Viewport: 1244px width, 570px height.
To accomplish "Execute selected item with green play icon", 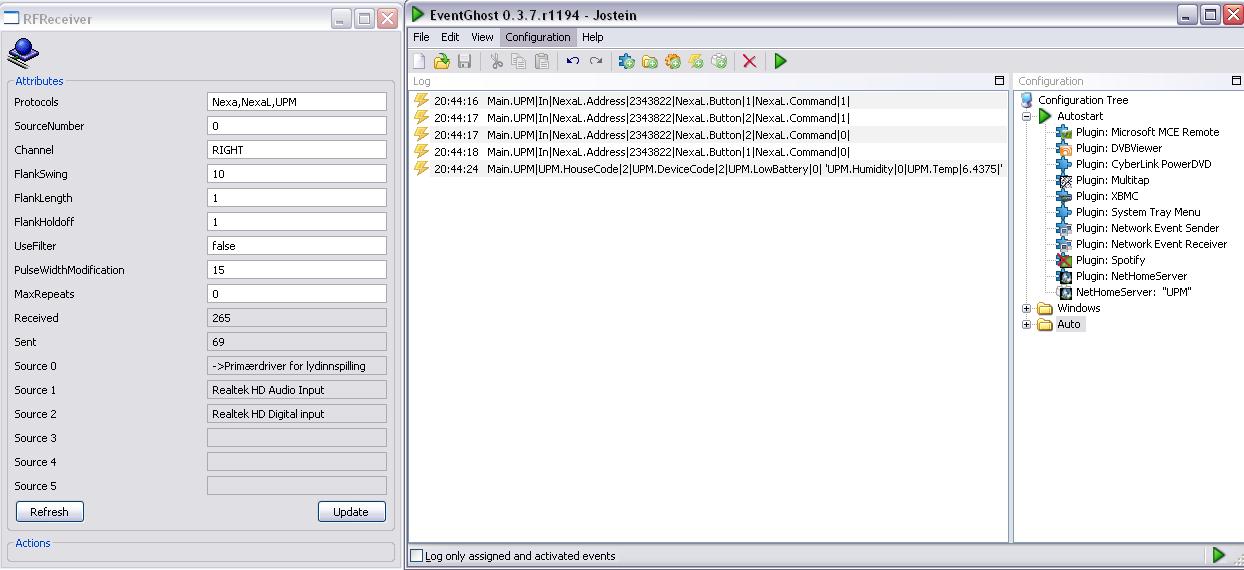I will [780, 61].
